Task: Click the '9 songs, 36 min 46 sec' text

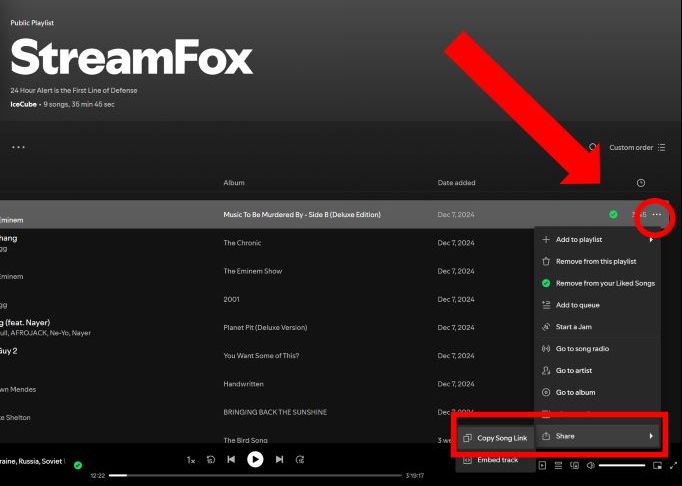Action: (79, 104)
